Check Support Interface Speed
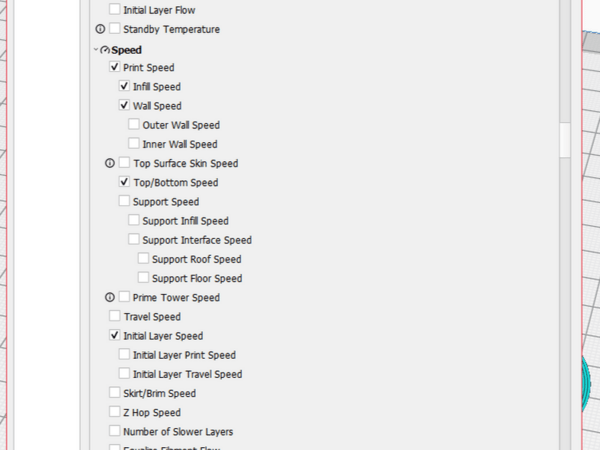Image resolution: width=600 pixels, height=450 pixels. (134, 240)
